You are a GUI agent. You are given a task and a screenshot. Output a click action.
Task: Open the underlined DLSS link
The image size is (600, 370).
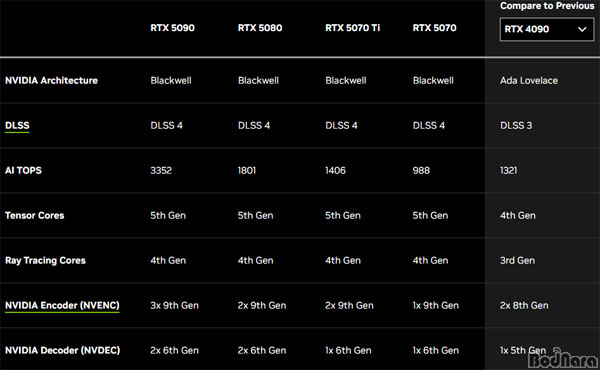(17, 126)
